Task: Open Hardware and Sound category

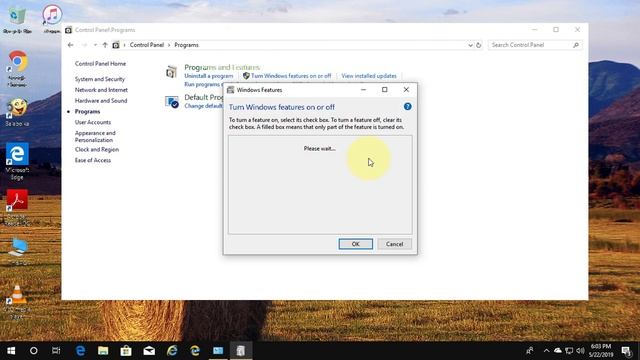Action: click(x=101, y=100)
